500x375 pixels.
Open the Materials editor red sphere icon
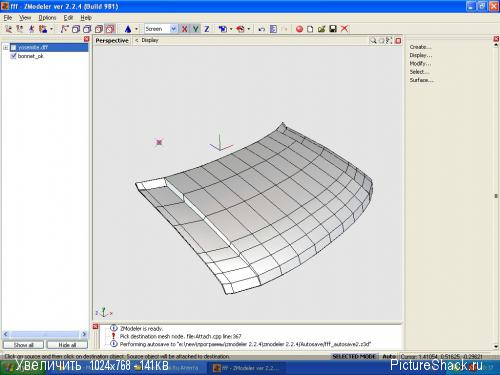pos(299,29)
